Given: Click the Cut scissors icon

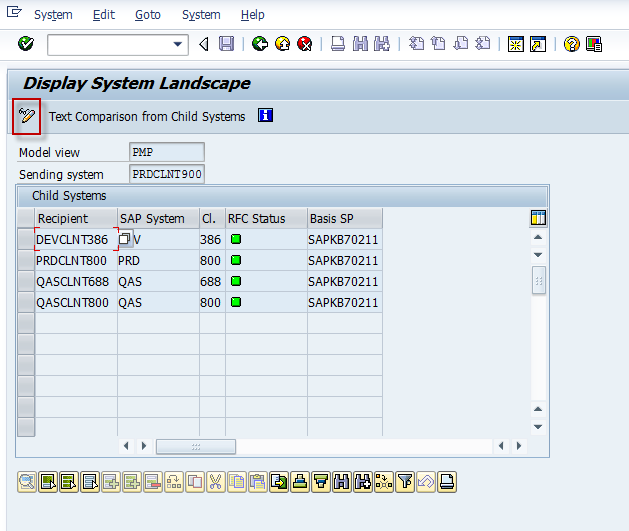Looking at the screenshot, I should coord(216,482).
